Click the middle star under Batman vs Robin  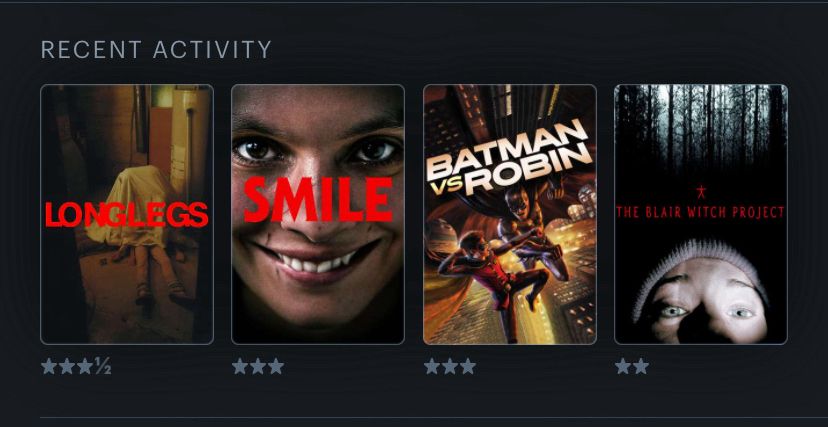pos(449,366)
